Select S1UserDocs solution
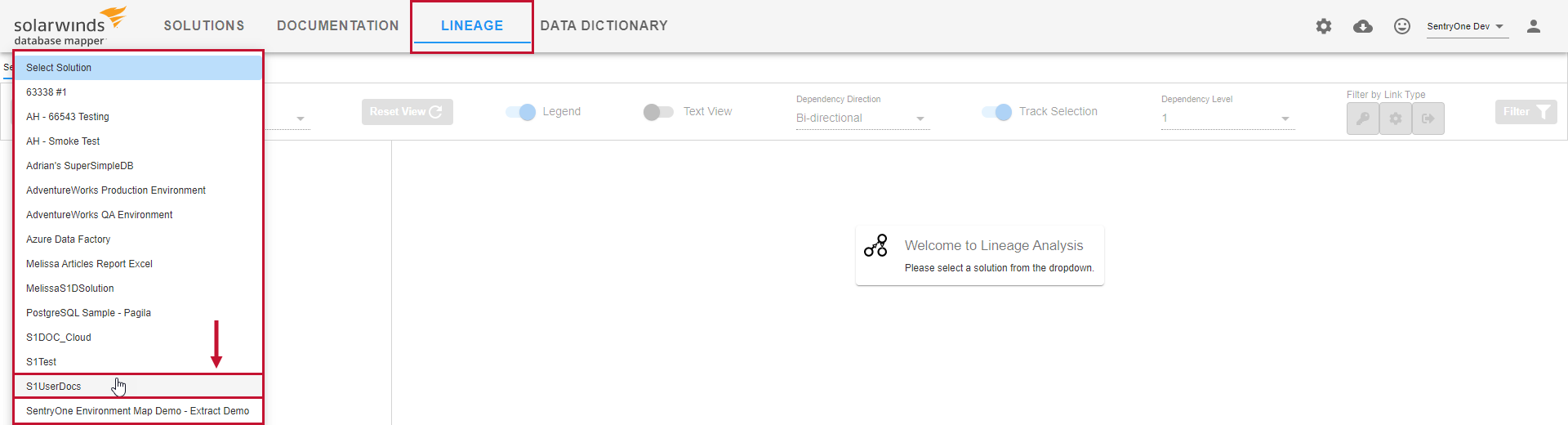Screen dimensions: 1568x425 point(138,387)
